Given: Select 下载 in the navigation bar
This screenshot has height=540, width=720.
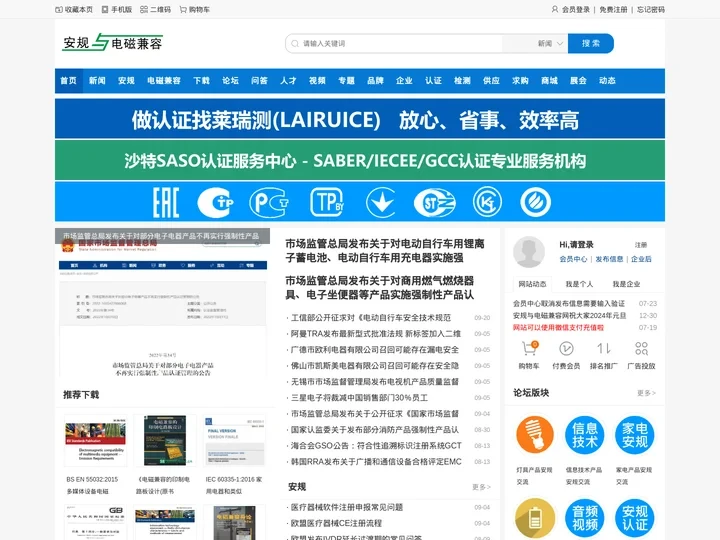Looking at the screenshot, I should click(201, 81).
